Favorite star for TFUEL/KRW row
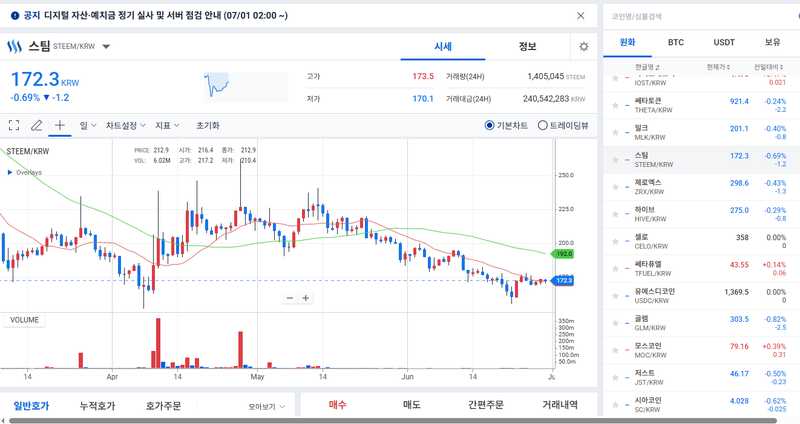 615,268
